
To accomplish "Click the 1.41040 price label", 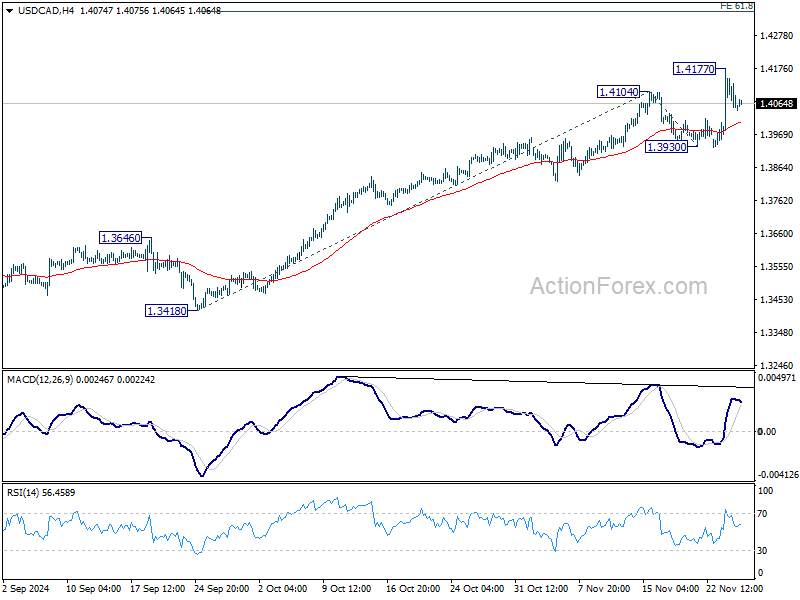I will (x=618, y=92).
